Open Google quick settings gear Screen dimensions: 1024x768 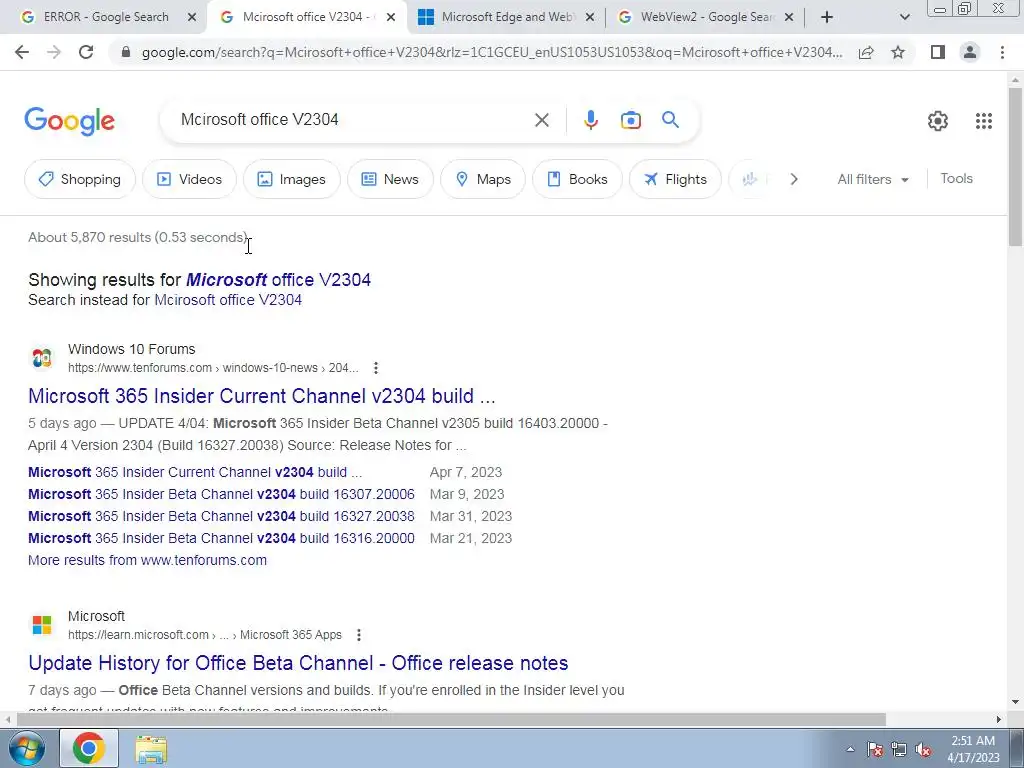pyautogui.click(x=938, y=121)
